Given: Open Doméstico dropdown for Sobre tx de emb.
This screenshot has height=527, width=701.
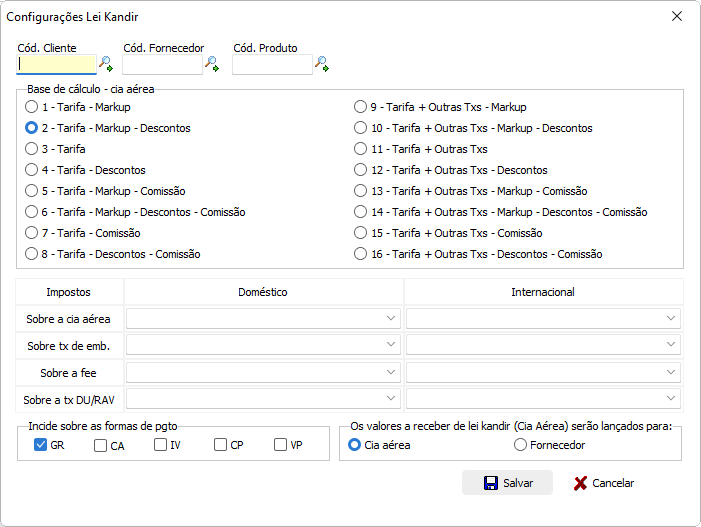Looking at the screenshot, I should coord(263,345).
